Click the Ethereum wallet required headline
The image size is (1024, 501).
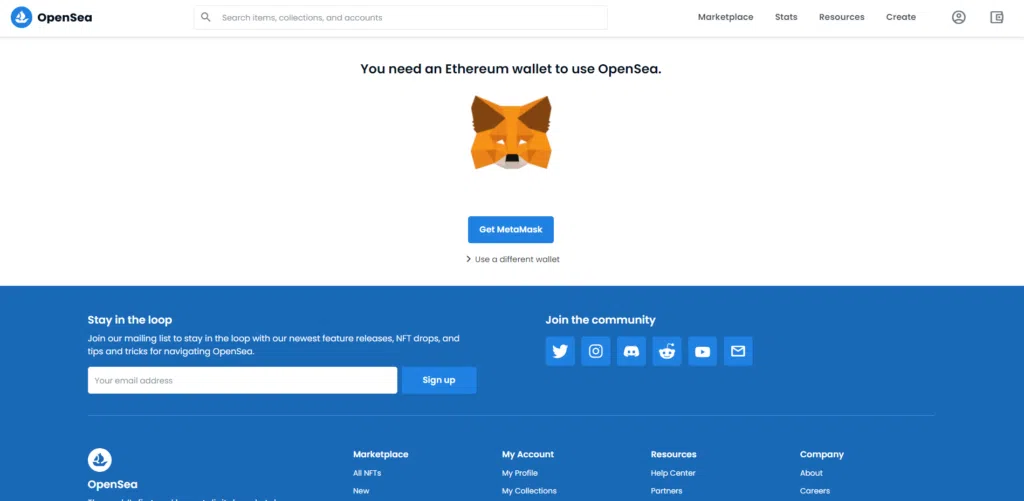(511, 69)
